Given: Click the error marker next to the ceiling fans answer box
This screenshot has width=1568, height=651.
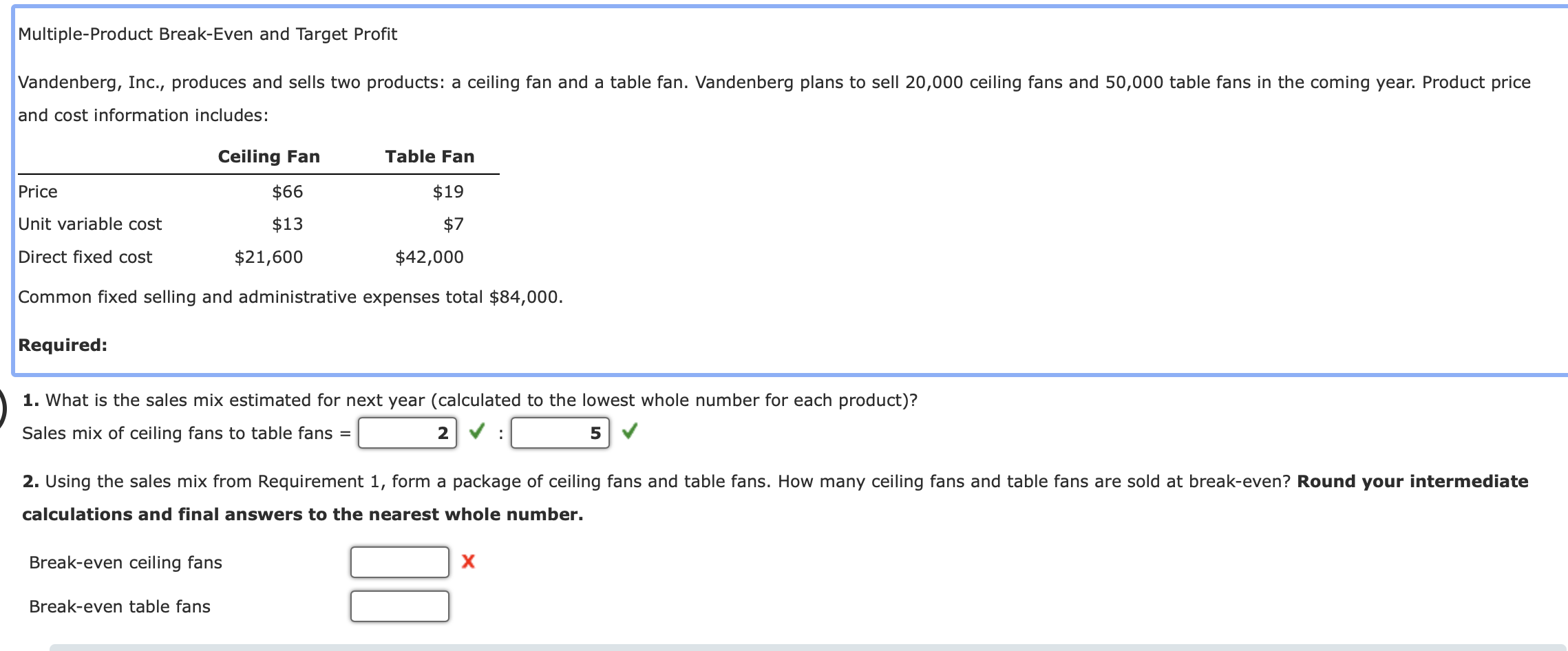Looking at the screenshot, I should [467, 562].
